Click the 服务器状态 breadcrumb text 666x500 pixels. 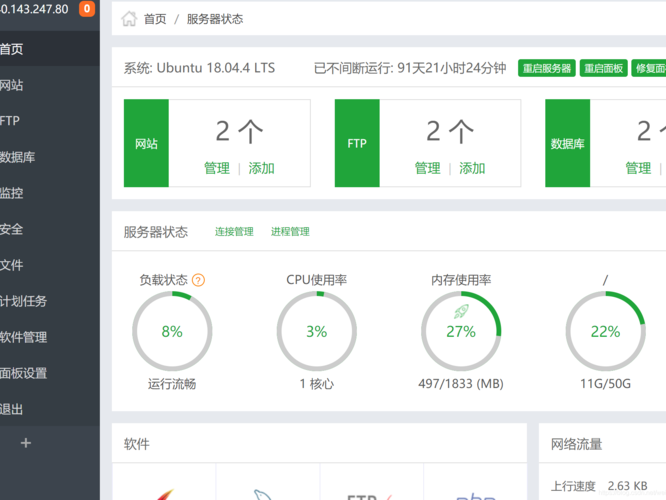[x=215, y=19]
